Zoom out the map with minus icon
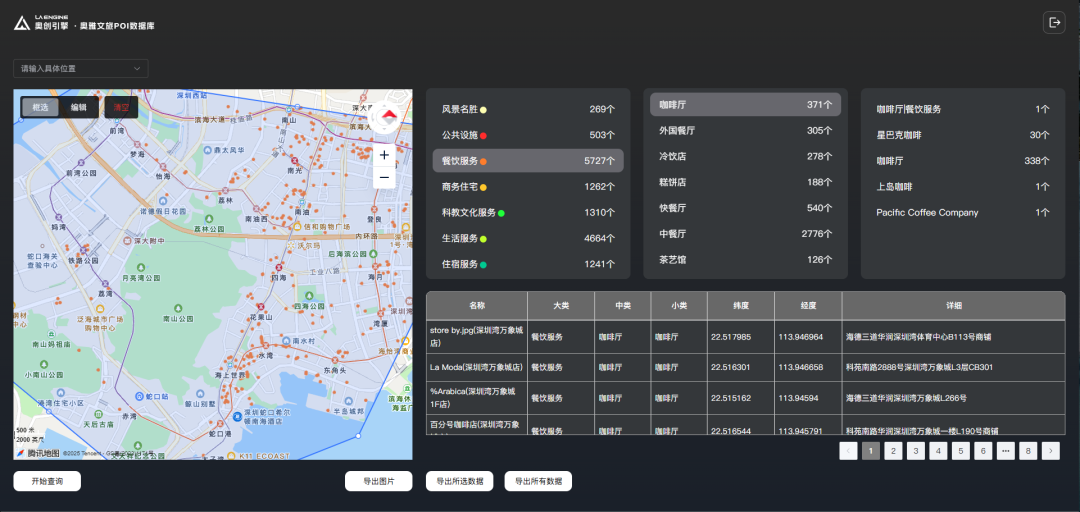The image size is (1080, 512). [x=384, y=178]
